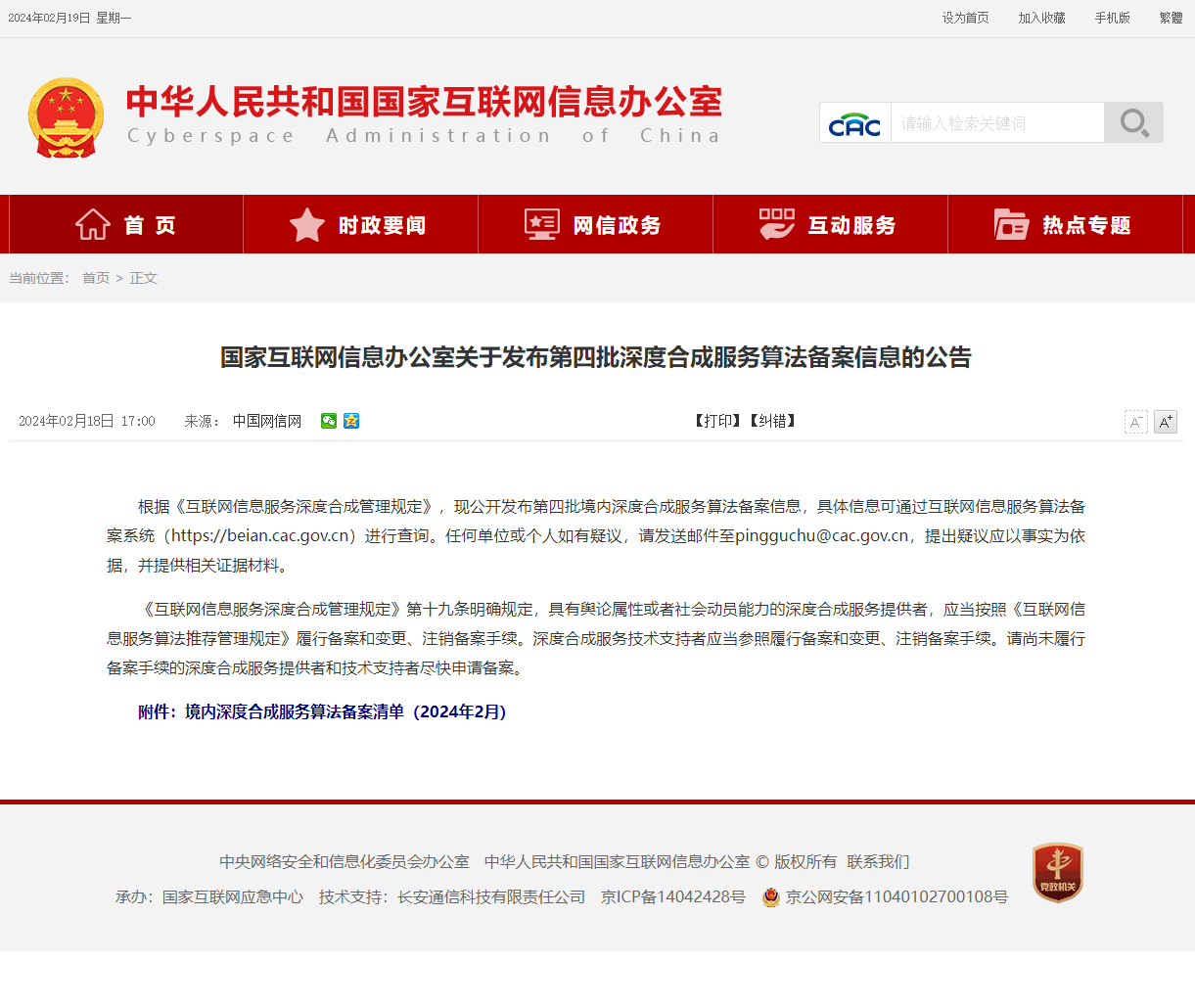
Task: Click 首页 in the breadcrumb path
Action: 96,278
